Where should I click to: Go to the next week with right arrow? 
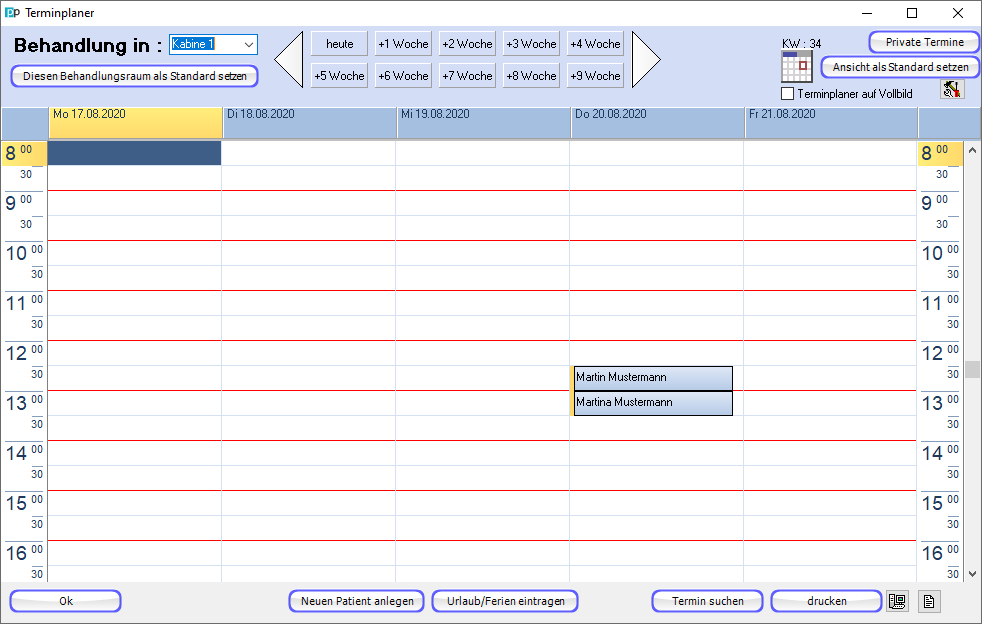646,60
